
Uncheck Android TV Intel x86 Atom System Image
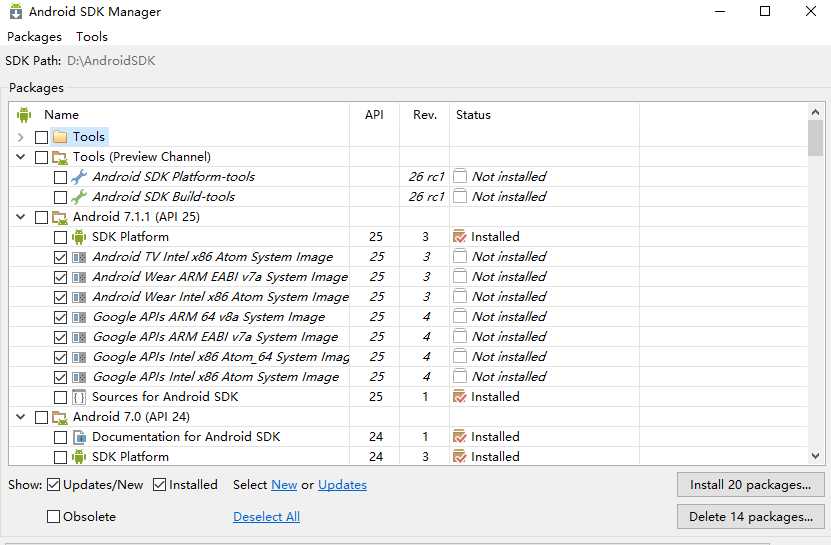pos(60,258)
